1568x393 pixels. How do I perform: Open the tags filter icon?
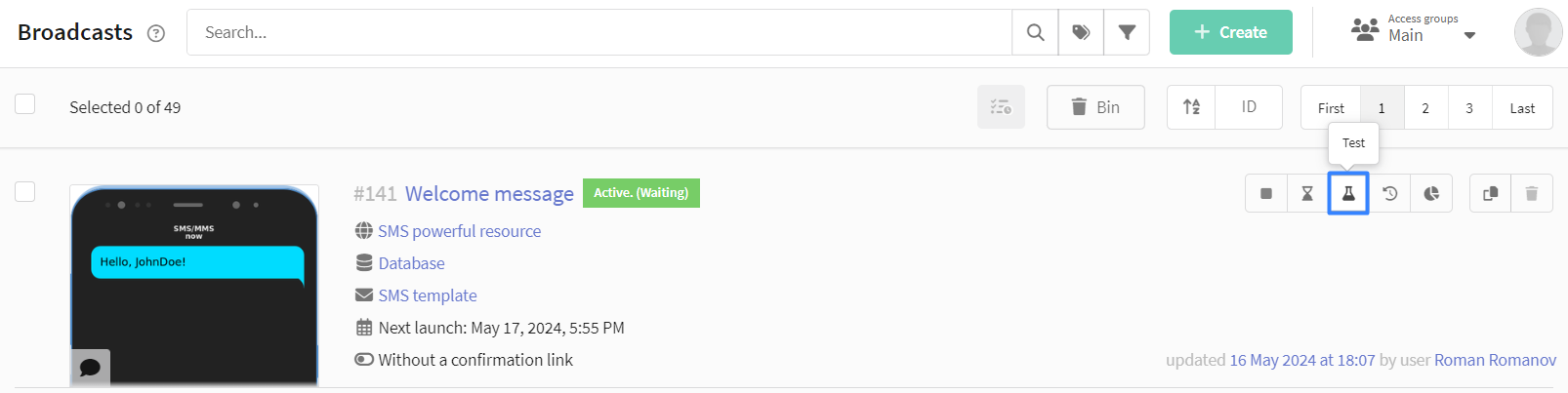(x=1081, y=32)
